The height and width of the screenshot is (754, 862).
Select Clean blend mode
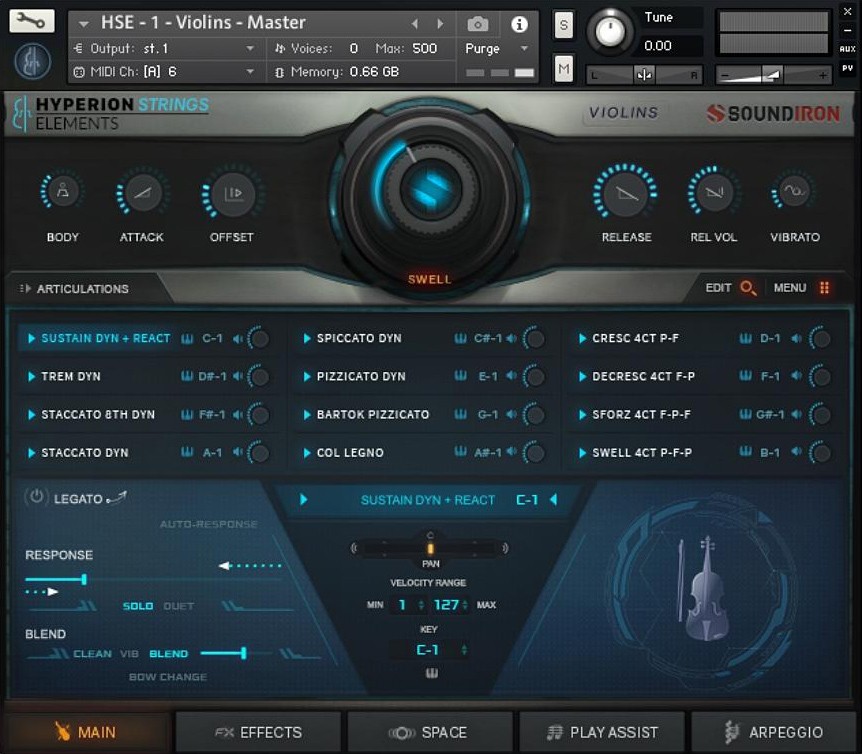pyautogui.click(x=92, y=653)
